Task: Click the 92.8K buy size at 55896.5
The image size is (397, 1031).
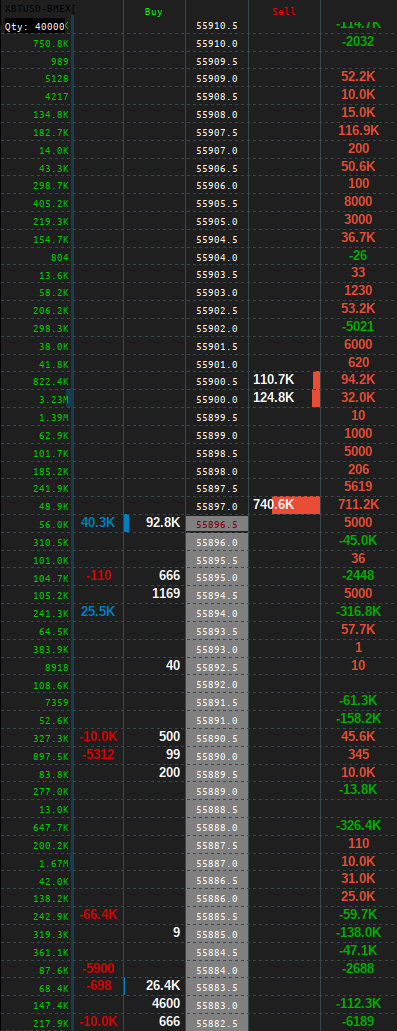Action: [x=163, y=523]
